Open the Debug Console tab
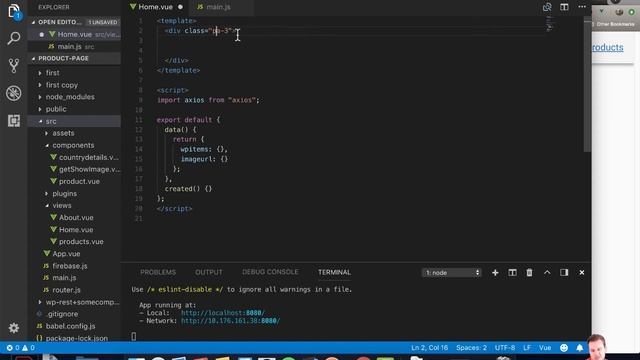This screenshot has width=640, height=360. 270,272
